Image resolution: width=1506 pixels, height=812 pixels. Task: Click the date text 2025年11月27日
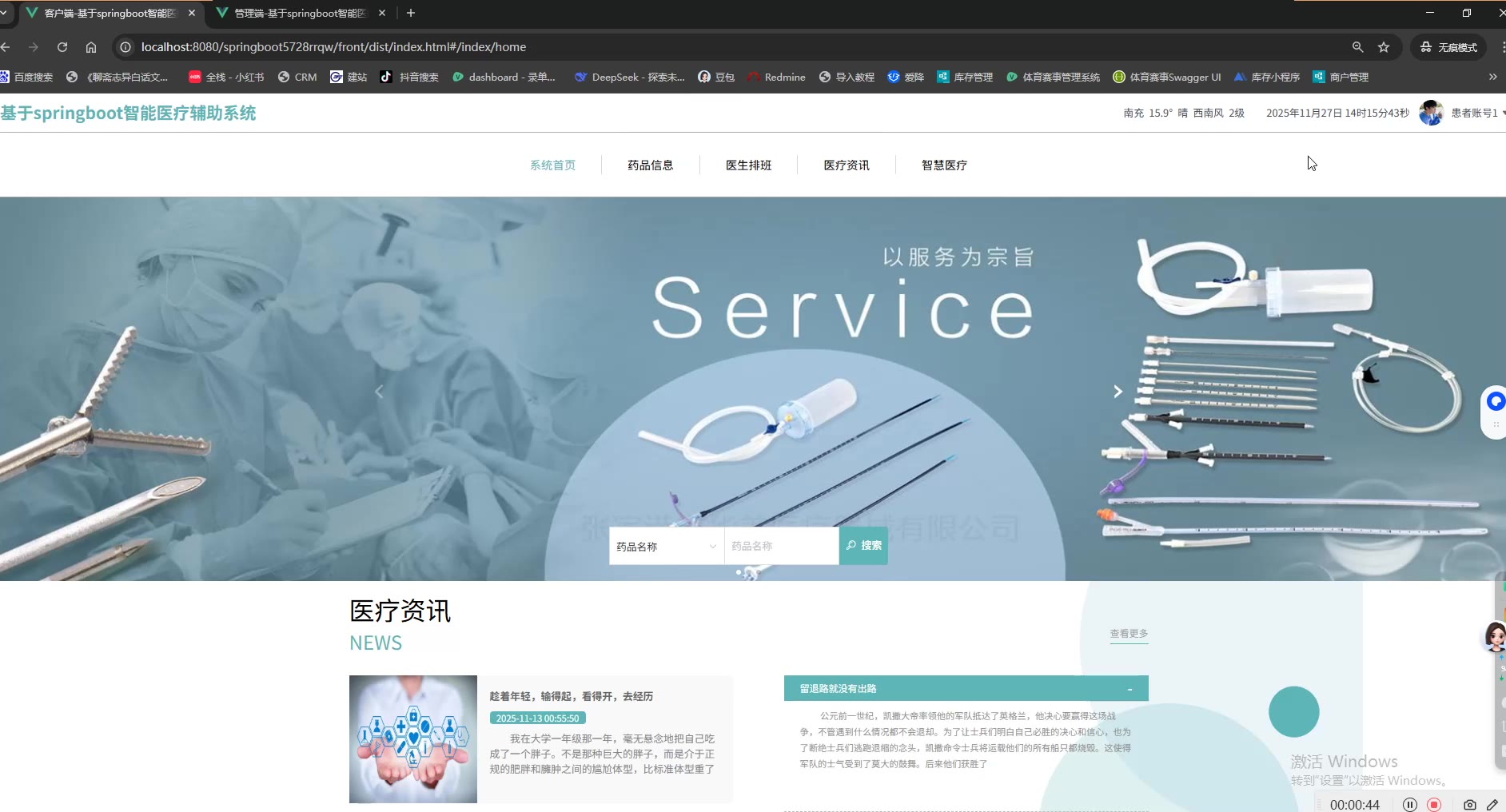point(1304,113)
